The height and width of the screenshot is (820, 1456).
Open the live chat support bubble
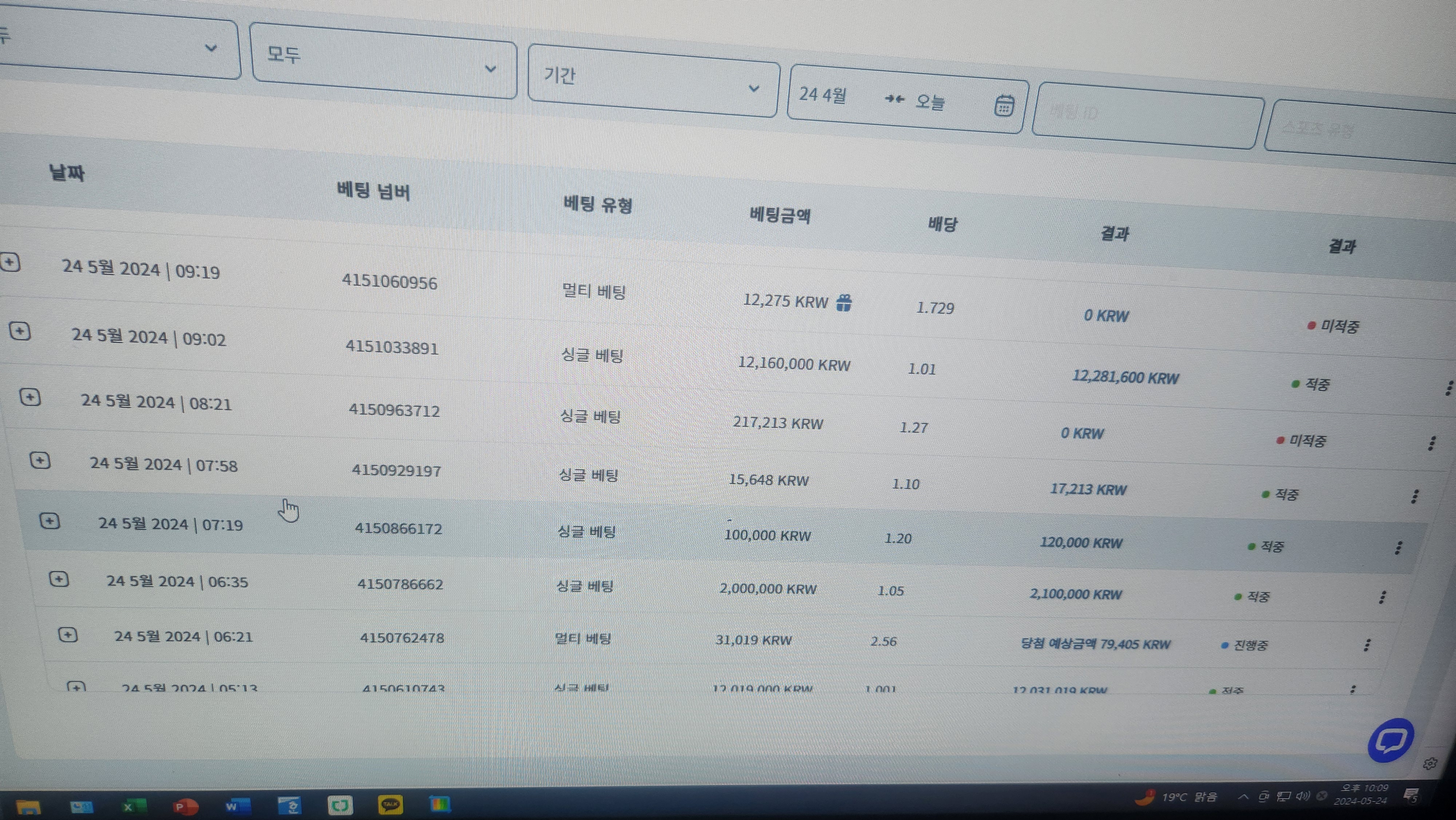pyautogui.click(x=1390, y=740)
